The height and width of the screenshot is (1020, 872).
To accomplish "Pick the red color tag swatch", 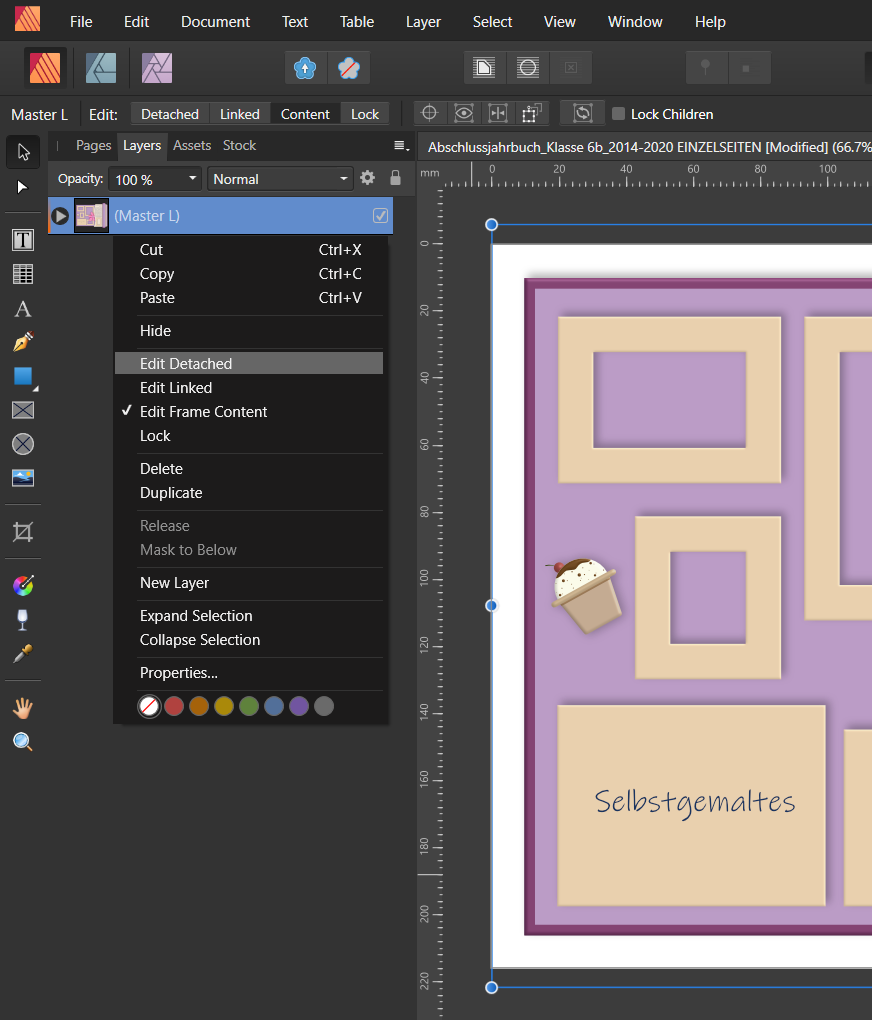I will (174, 707).
